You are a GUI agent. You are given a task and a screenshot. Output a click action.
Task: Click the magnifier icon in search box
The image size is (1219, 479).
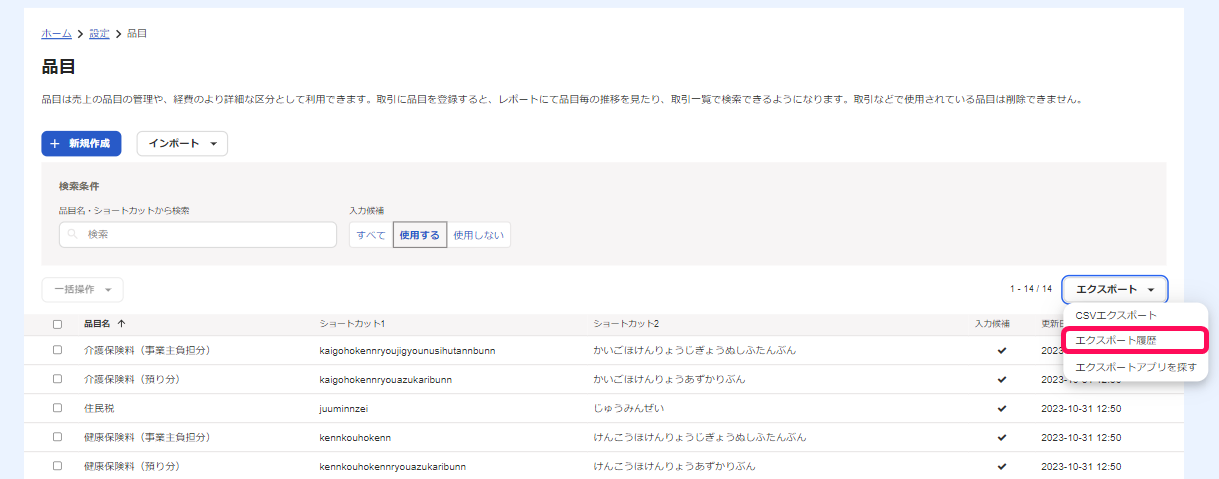pyautogui.click(x=73, y=235)
